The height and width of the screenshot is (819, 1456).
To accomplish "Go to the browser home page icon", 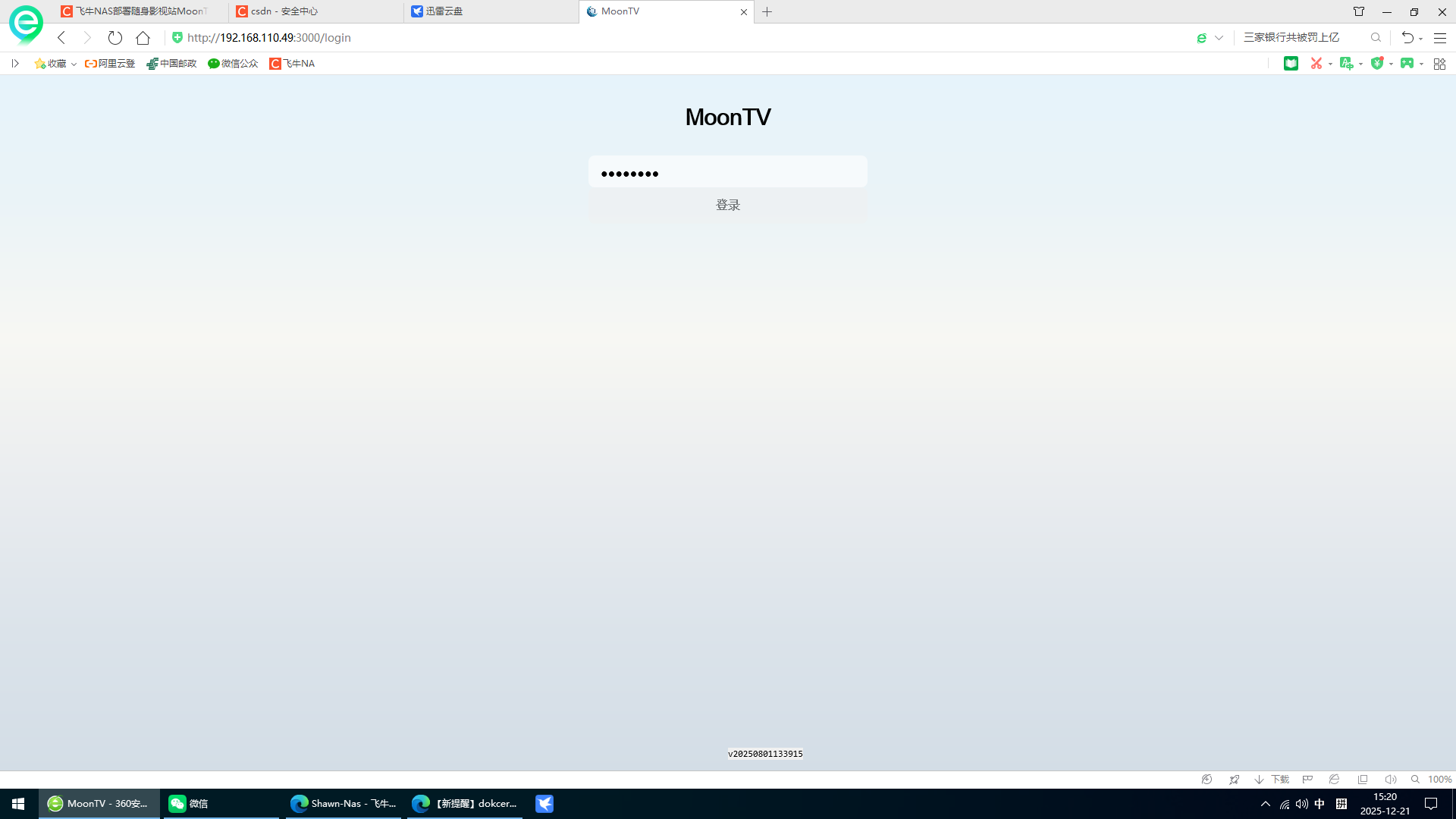I will pyautogui.click(x=143, y=38).
